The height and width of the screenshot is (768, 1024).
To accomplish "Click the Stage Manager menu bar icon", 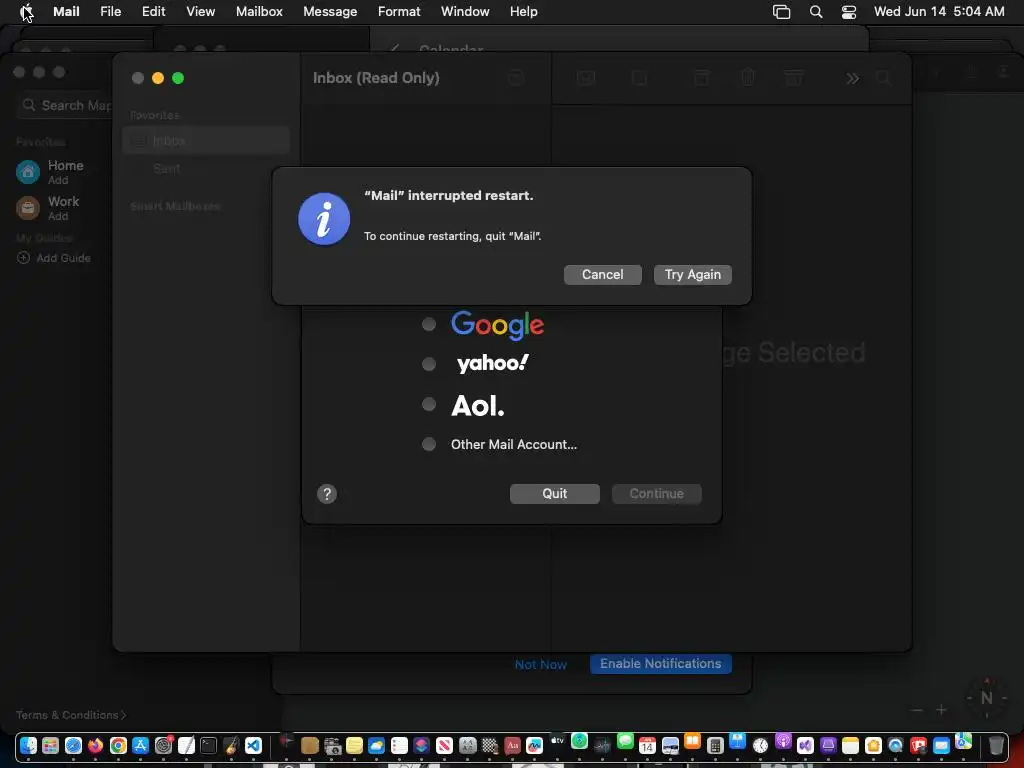I will point(781,12).
